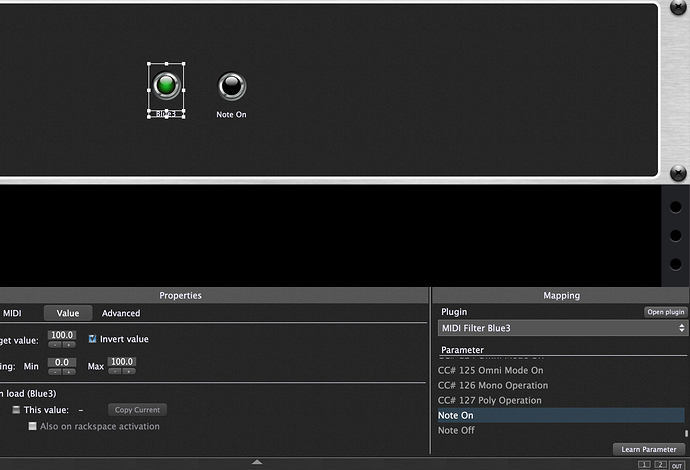The image size is (690, 470).
Task: Decrease the Max value with minus
Action: (115, 371)
